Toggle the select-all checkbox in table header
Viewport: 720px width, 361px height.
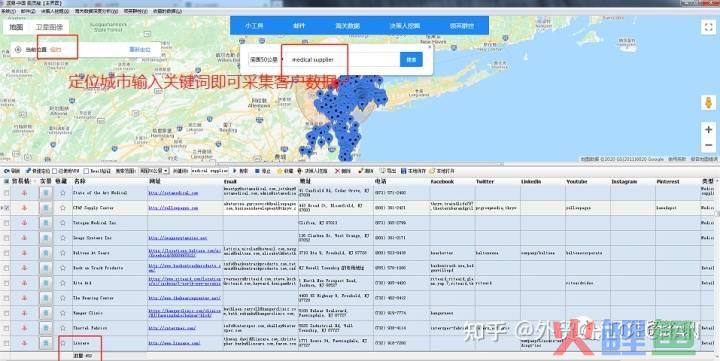tap(6, 181)
